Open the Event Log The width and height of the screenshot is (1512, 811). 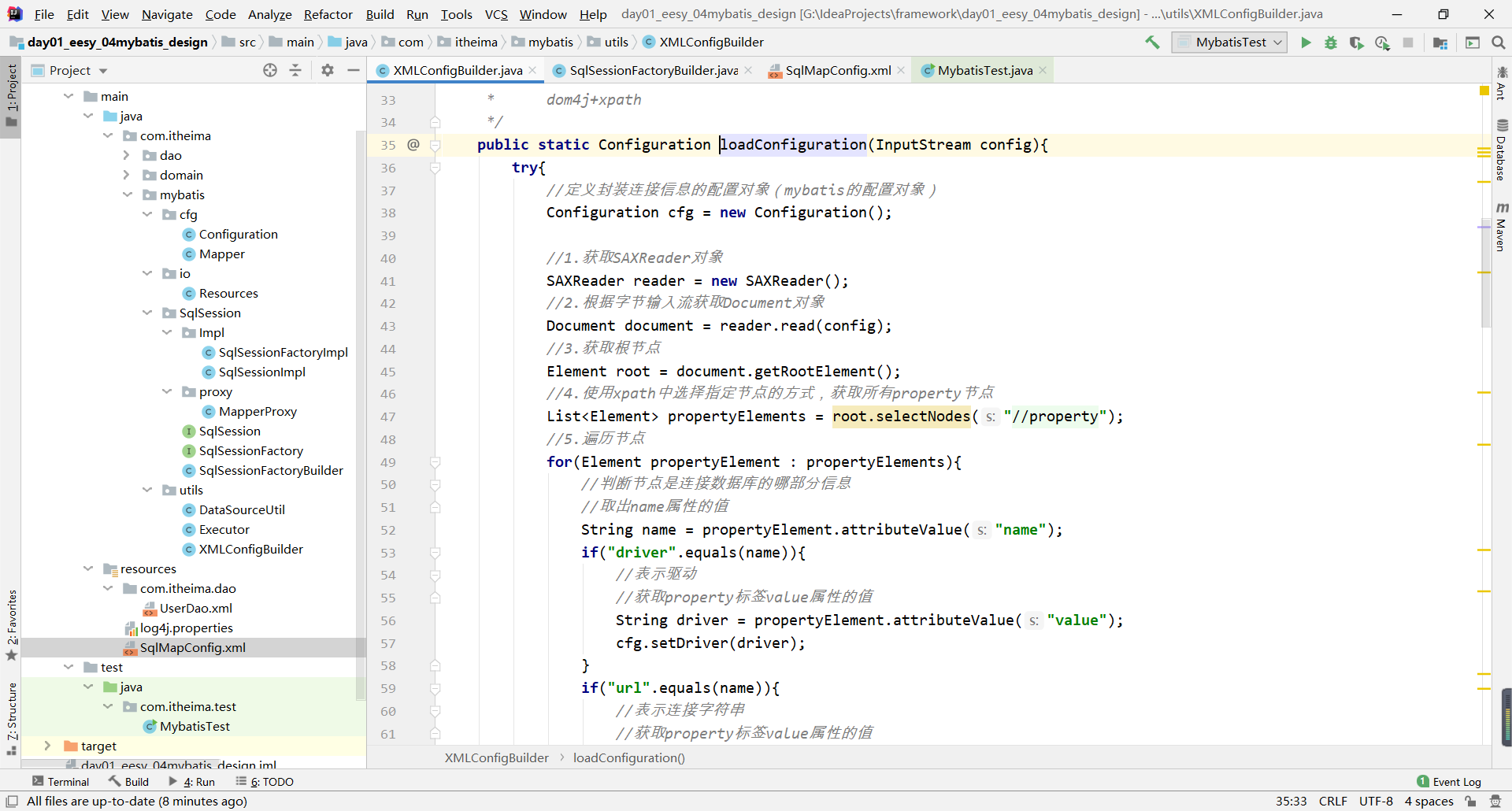coord(1449,781)
